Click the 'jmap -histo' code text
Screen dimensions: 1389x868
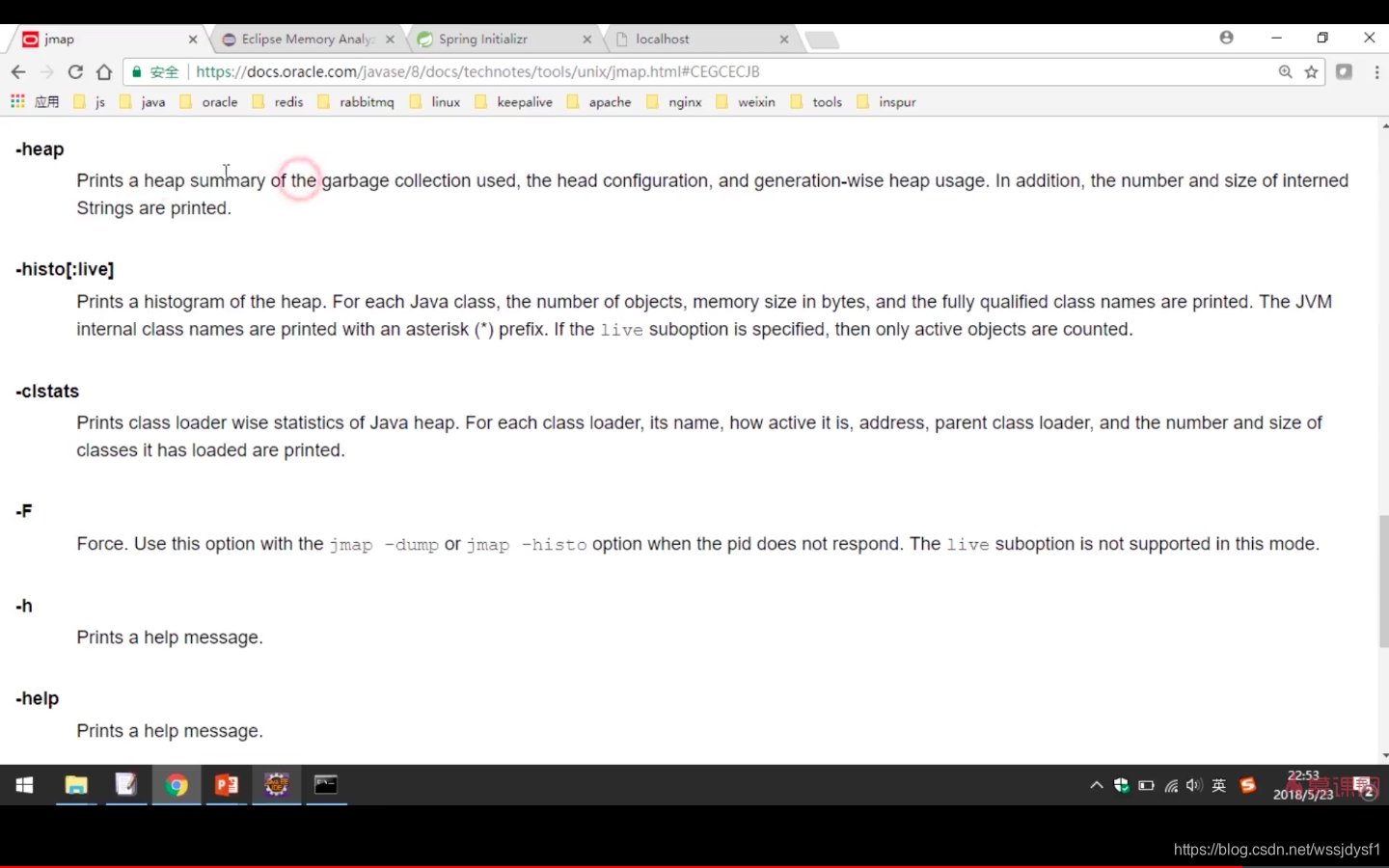point(527,545)
